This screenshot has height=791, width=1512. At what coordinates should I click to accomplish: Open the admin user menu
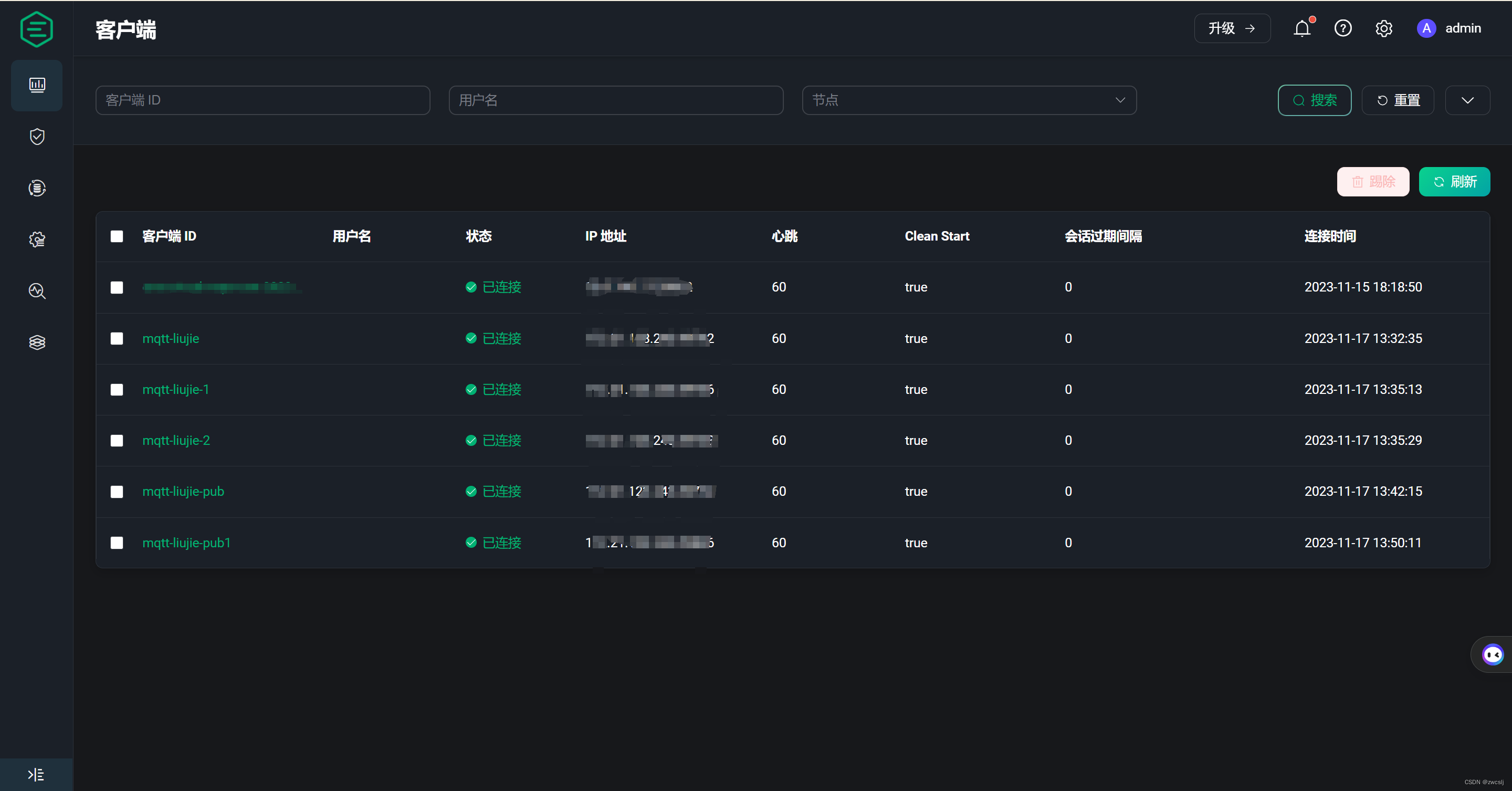1449,28
